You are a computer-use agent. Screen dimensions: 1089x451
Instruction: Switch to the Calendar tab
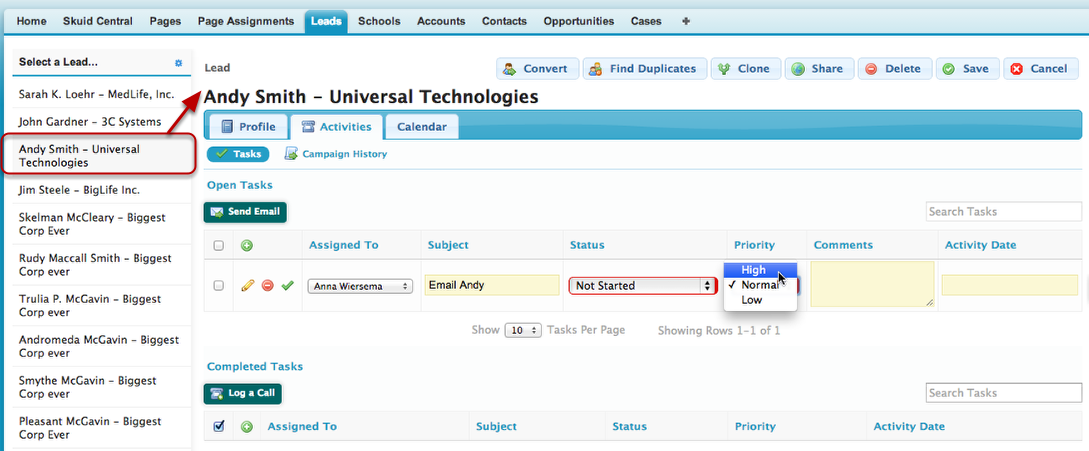(422, 127)
